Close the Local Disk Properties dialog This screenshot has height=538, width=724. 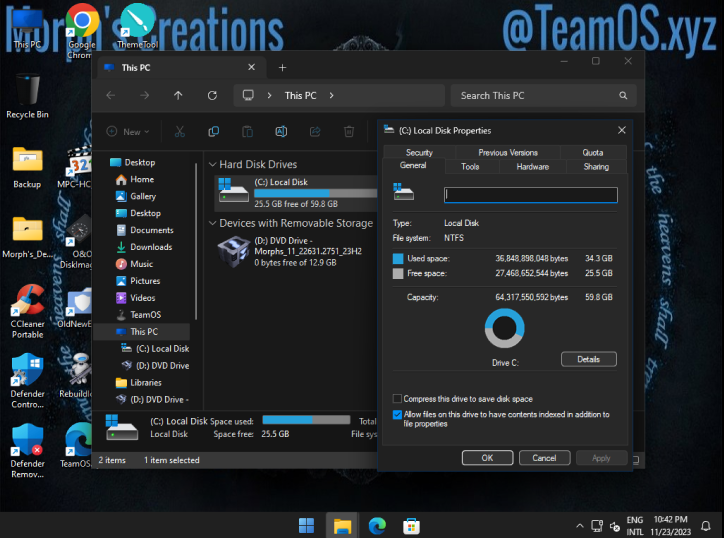coord(622,130)
